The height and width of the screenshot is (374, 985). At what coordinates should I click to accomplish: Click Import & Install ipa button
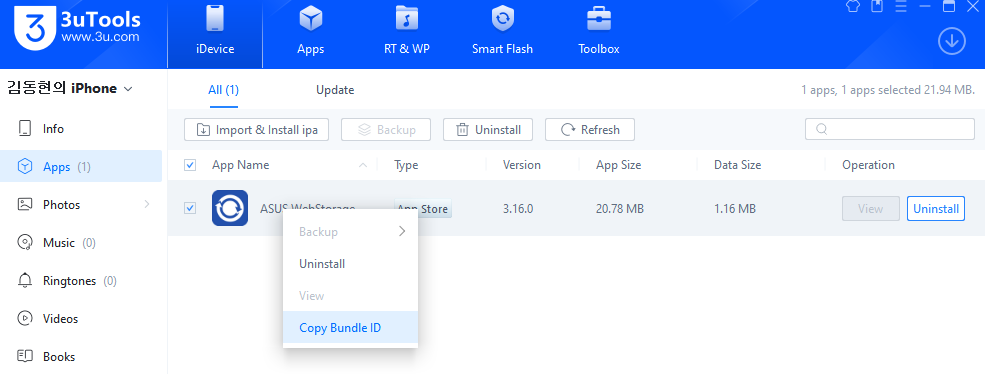coord(256,129)
